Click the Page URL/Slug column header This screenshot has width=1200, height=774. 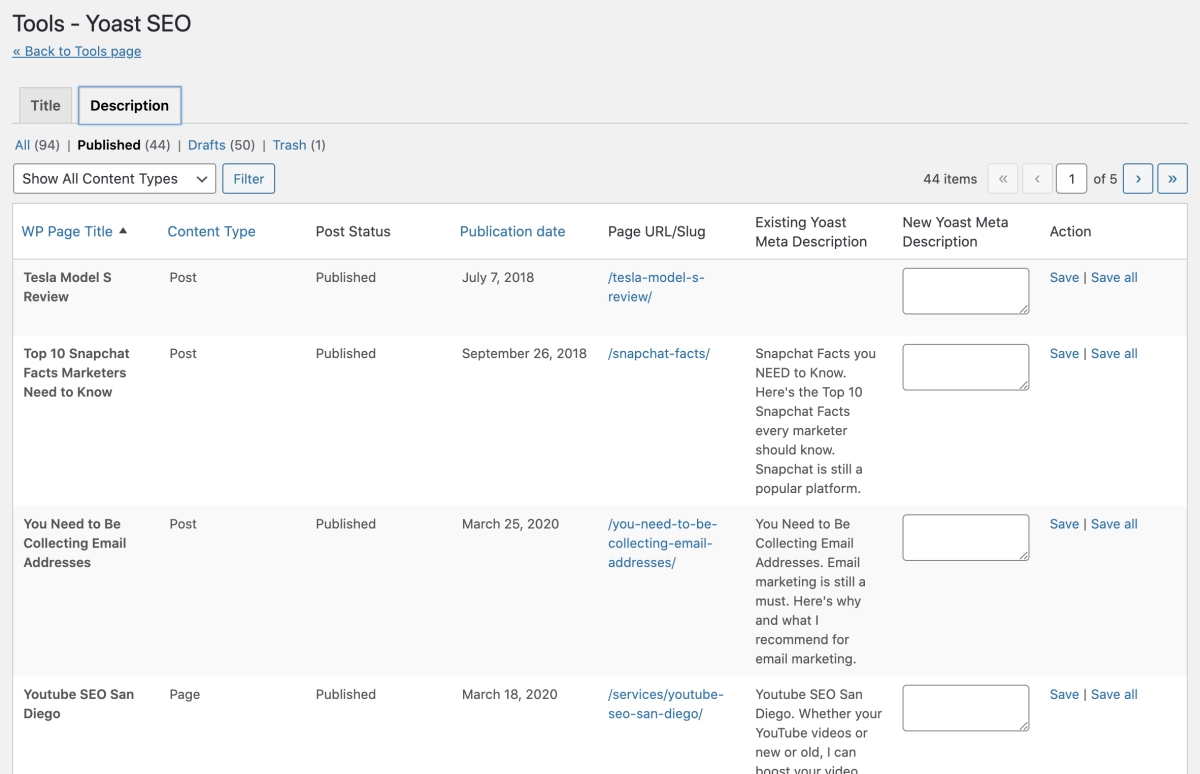pyautogui.click(x=657, y=231)
